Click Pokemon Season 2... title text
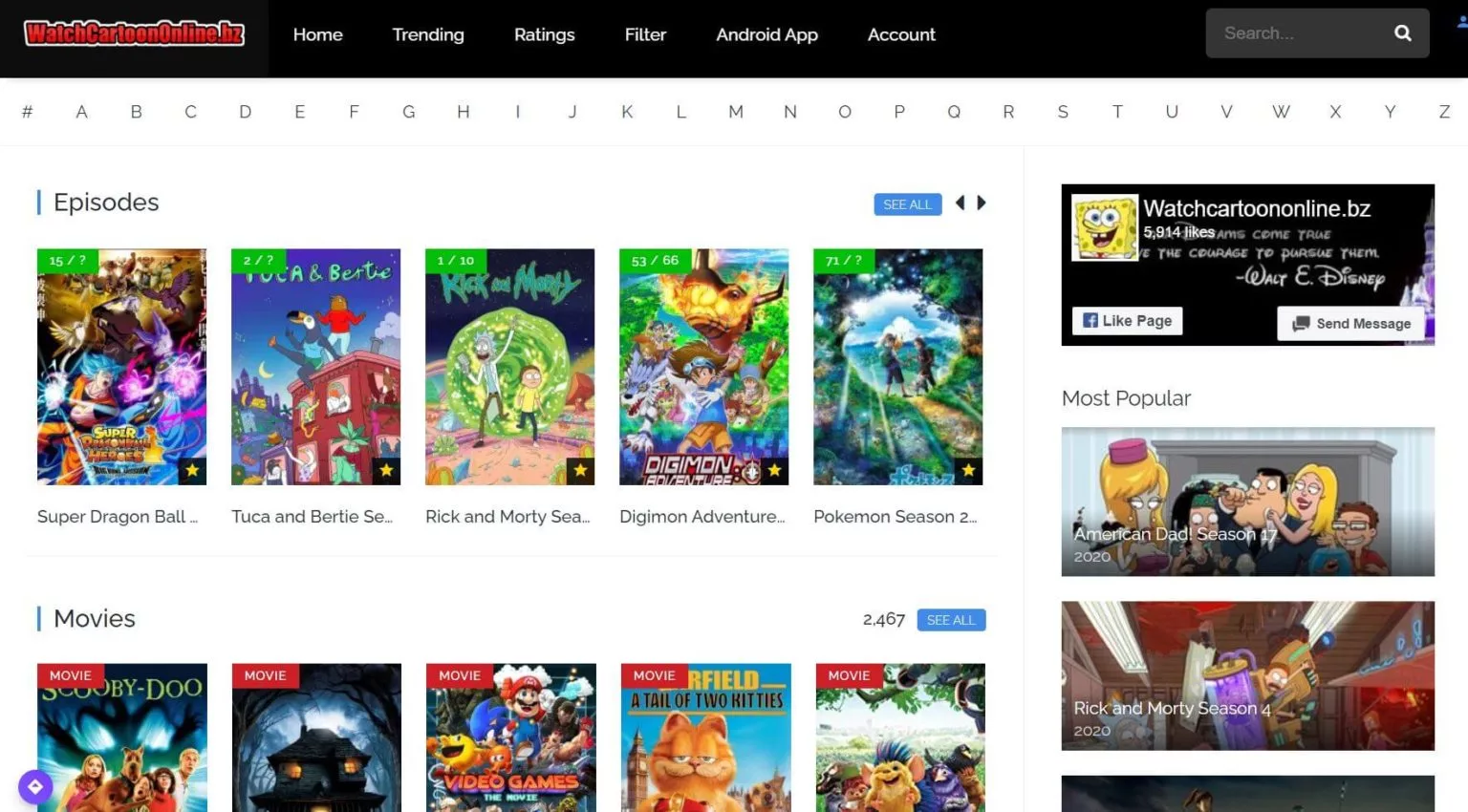The width and height of the screenshot is (1468, 812). point(896,517)
